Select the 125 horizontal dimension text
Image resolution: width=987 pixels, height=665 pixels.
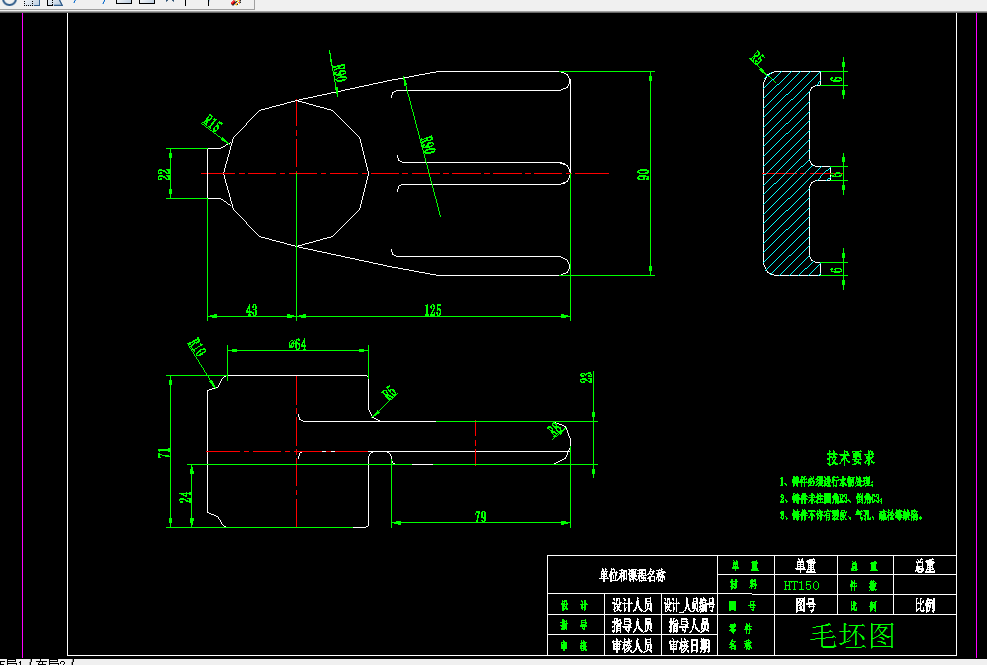(432, 310)
